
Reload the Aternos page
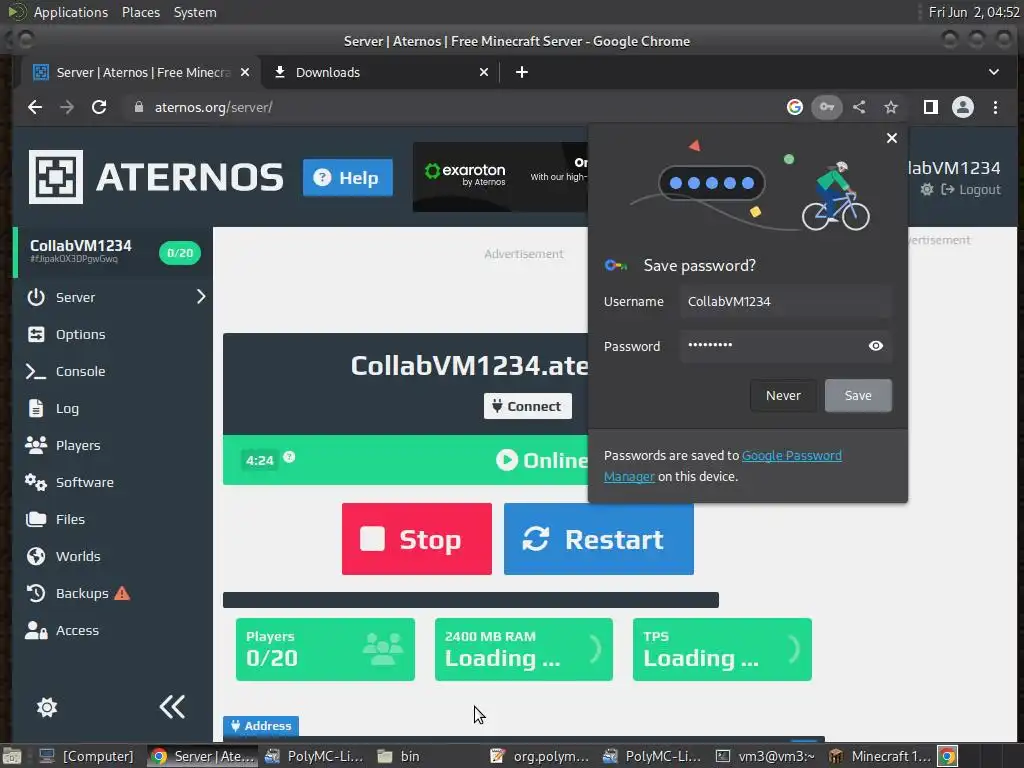(x=99, y=107)
